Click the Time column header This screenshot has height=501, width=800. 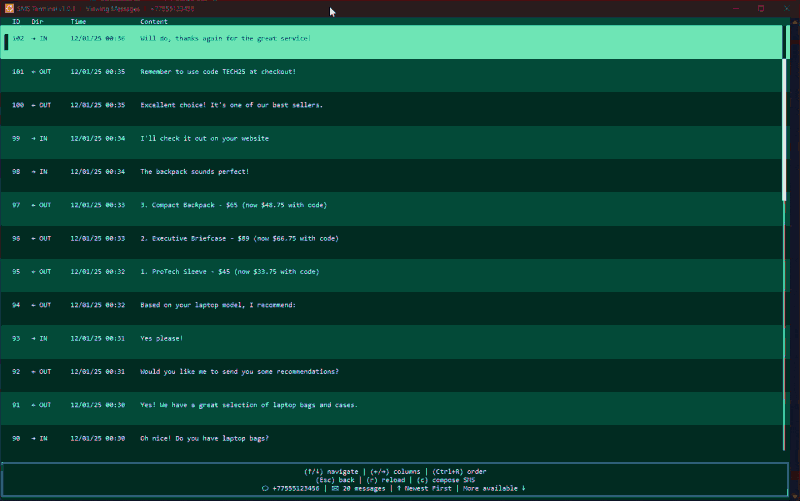(x=78, y=21)
